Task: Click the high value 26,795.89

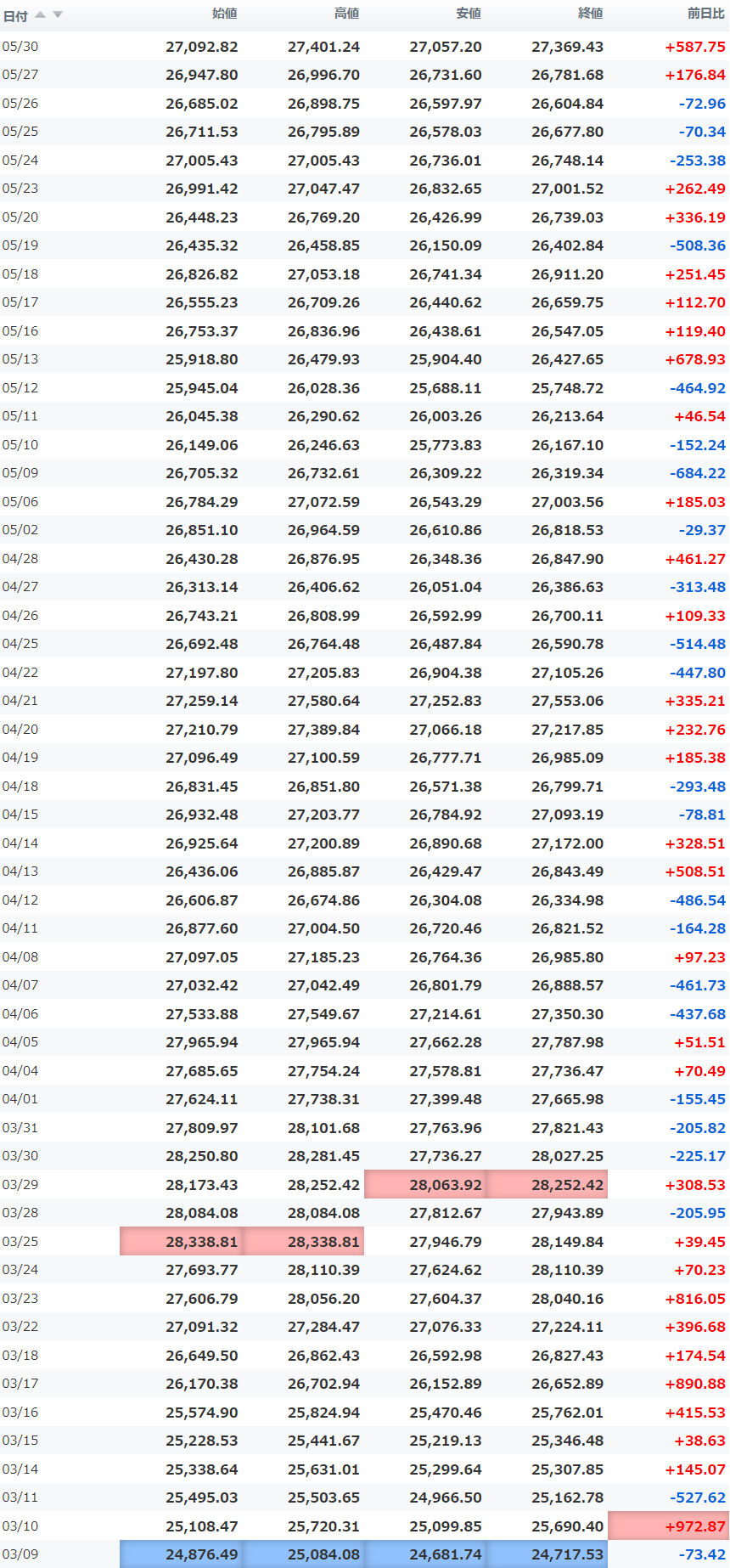Action: pyautogui.click(x=323, y=132)
